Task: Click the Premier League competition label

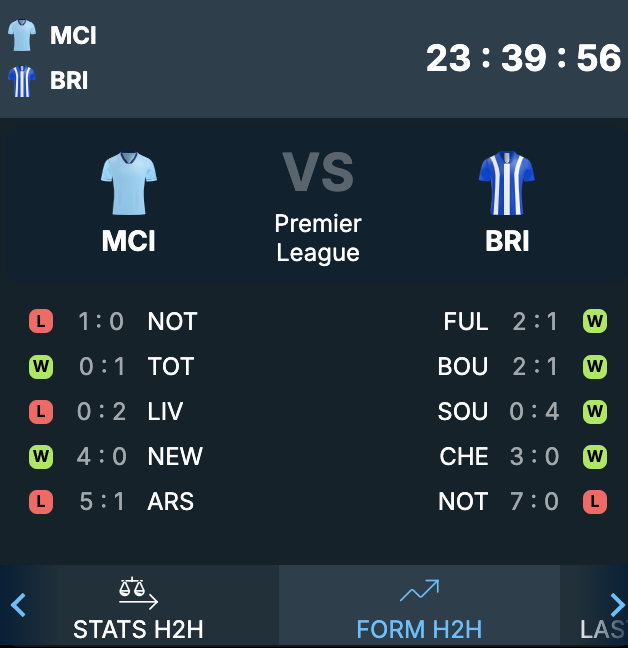Action: click(x=318, y=238)
